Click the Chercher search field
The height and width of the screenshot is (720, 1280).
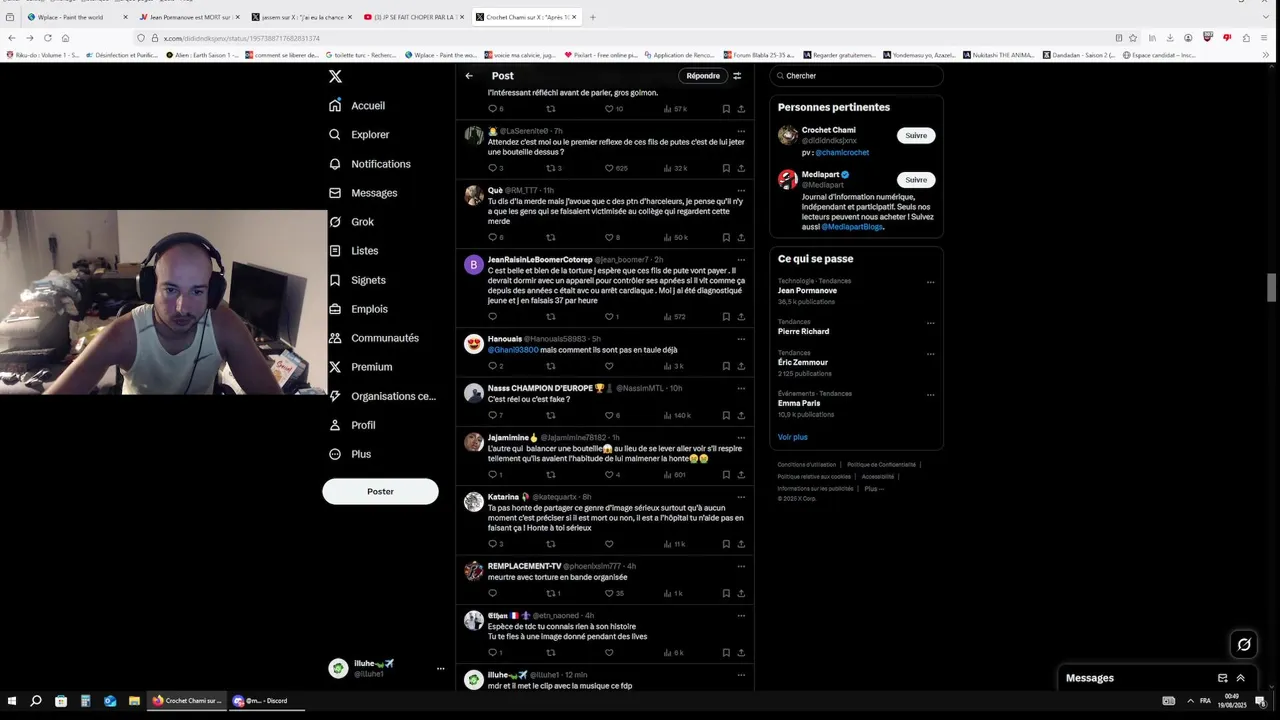tap(856, 76)
